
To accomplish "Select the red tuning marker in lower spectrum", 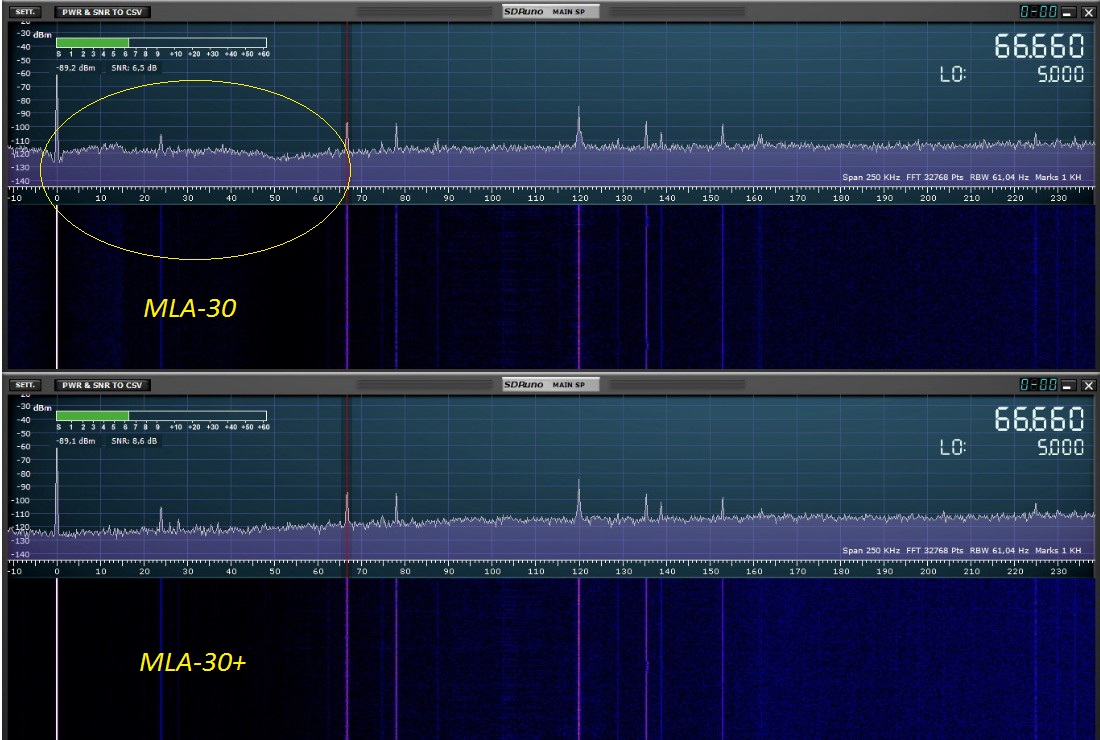I will pyautogui.click(x=347, y=478).
